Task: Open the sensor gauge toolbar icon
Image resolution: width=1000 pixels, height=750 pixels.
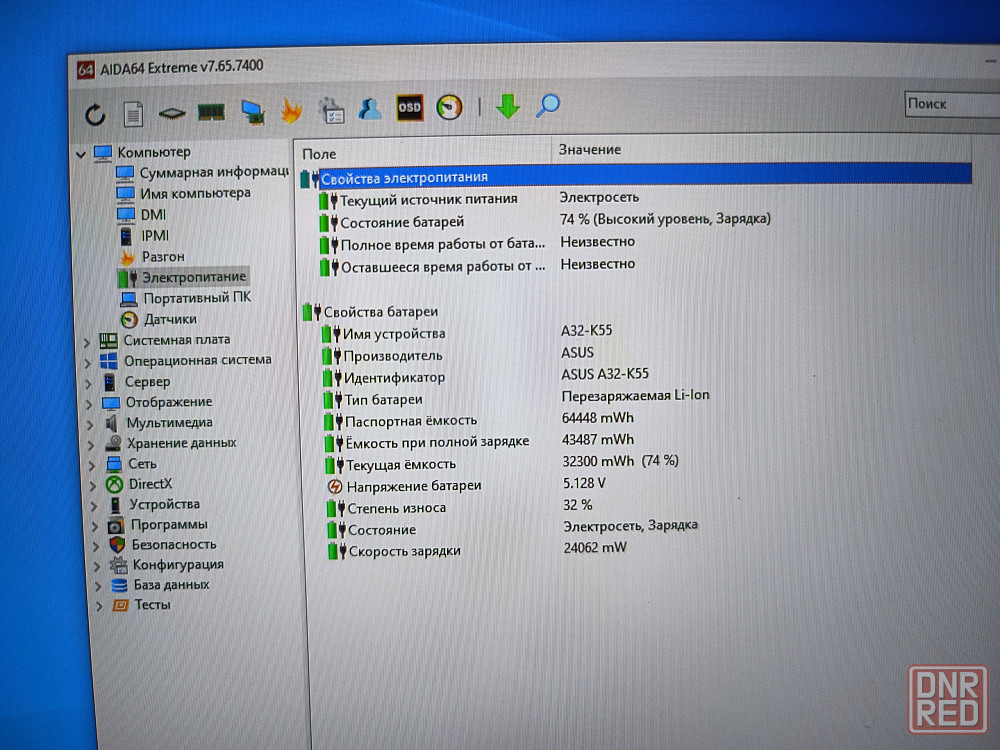Action: (449, 107)
